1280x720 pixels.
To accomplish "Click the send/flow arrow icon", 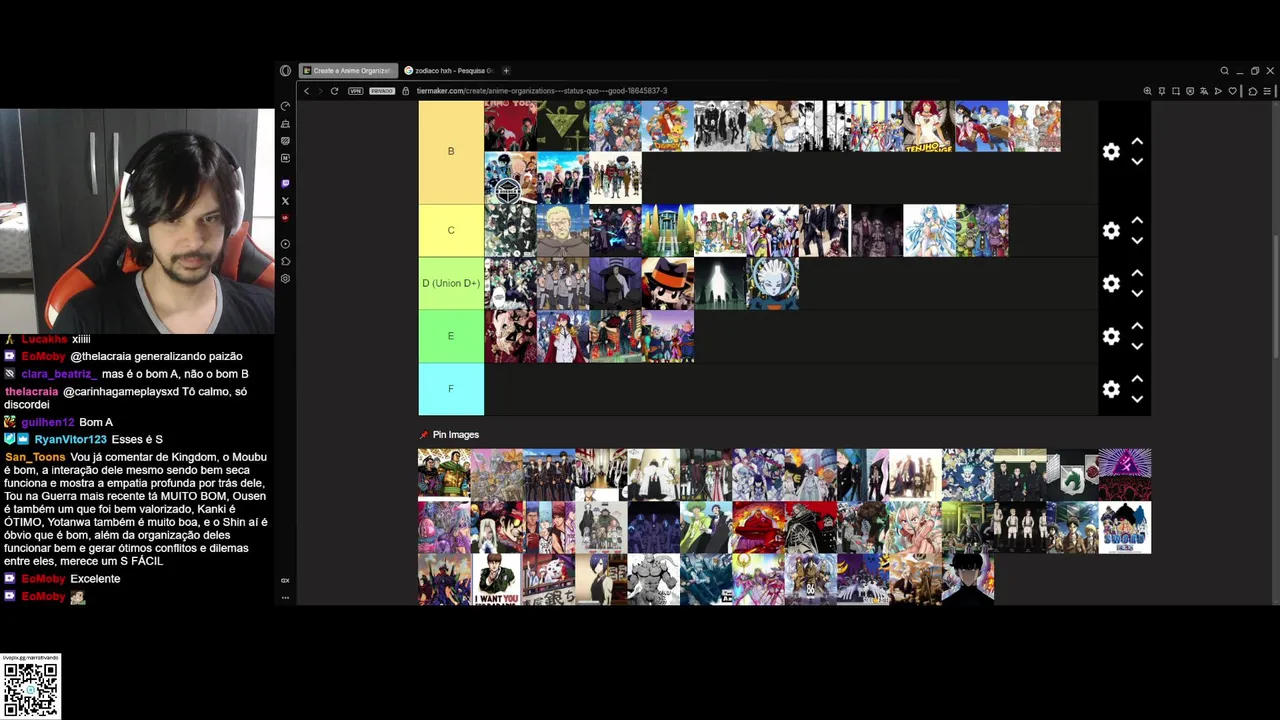I will click(1218, 91).
